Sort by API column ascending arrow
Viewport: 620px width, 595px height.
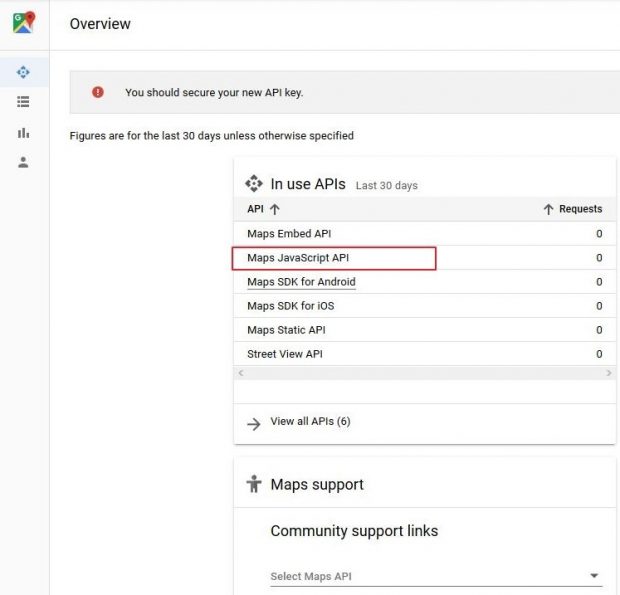[275, 209]
